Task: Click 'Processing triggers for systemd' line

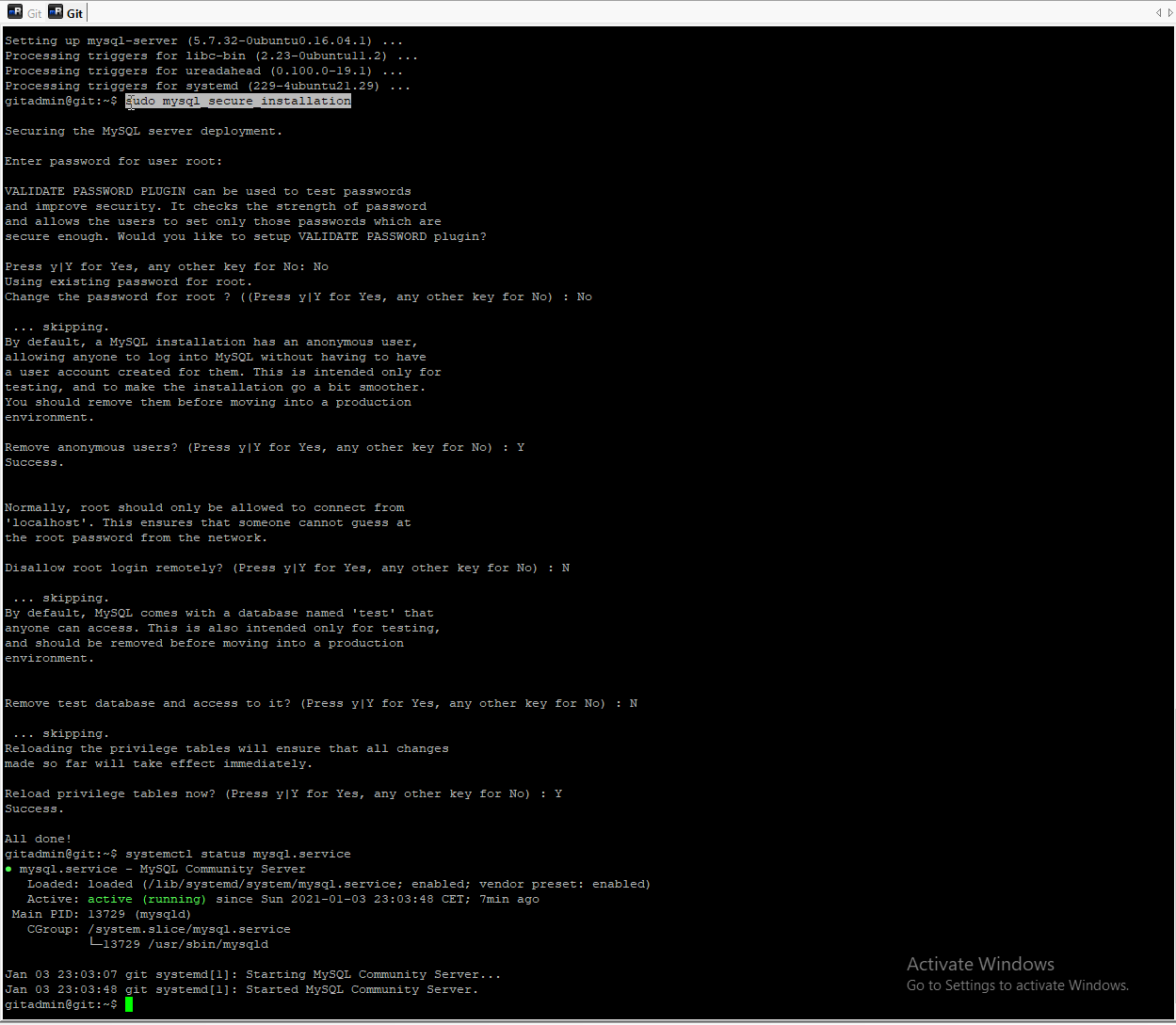Action: (x=208, y=86)
